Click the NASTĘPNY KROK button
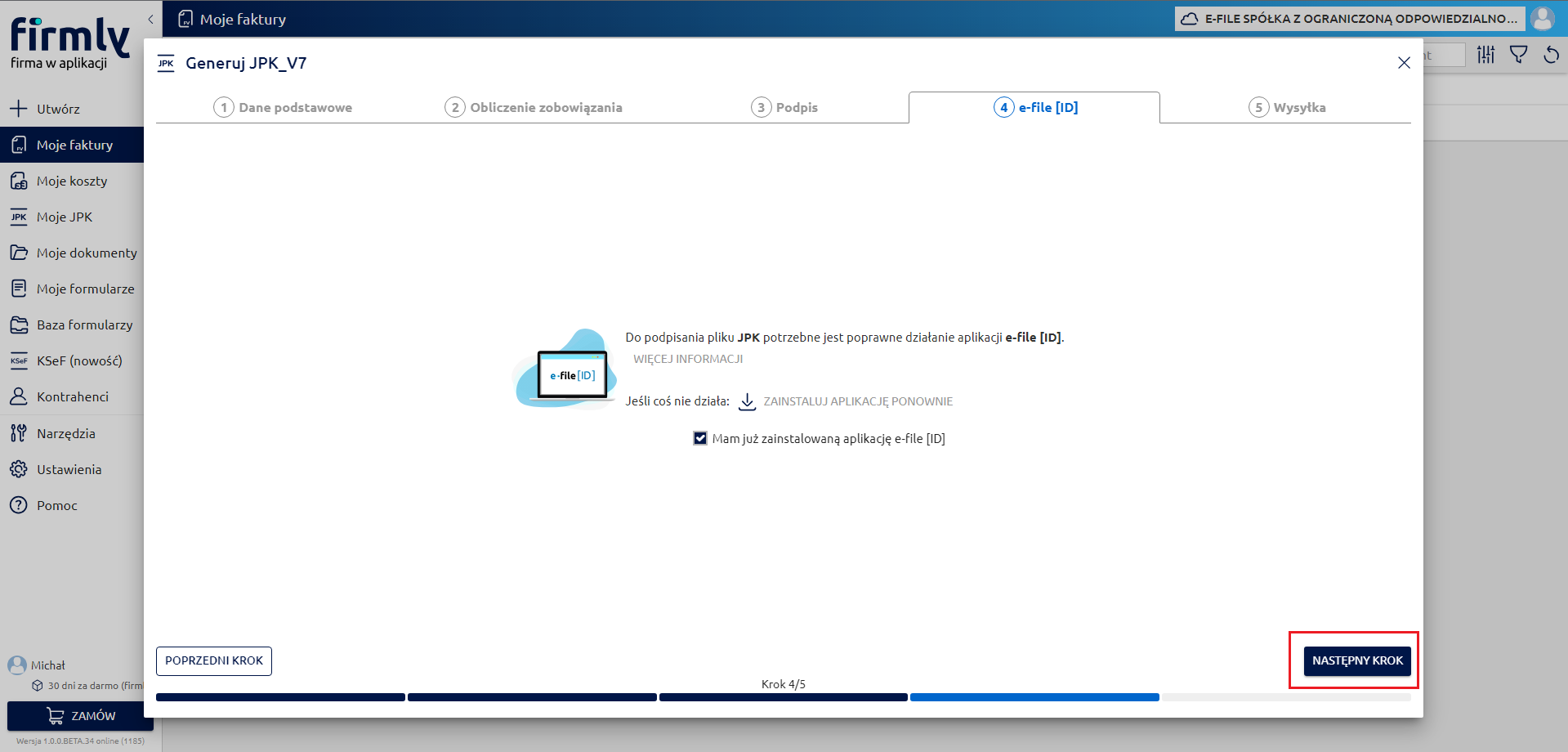Screen dimensions: 1568x752 tap(1357, 660)
